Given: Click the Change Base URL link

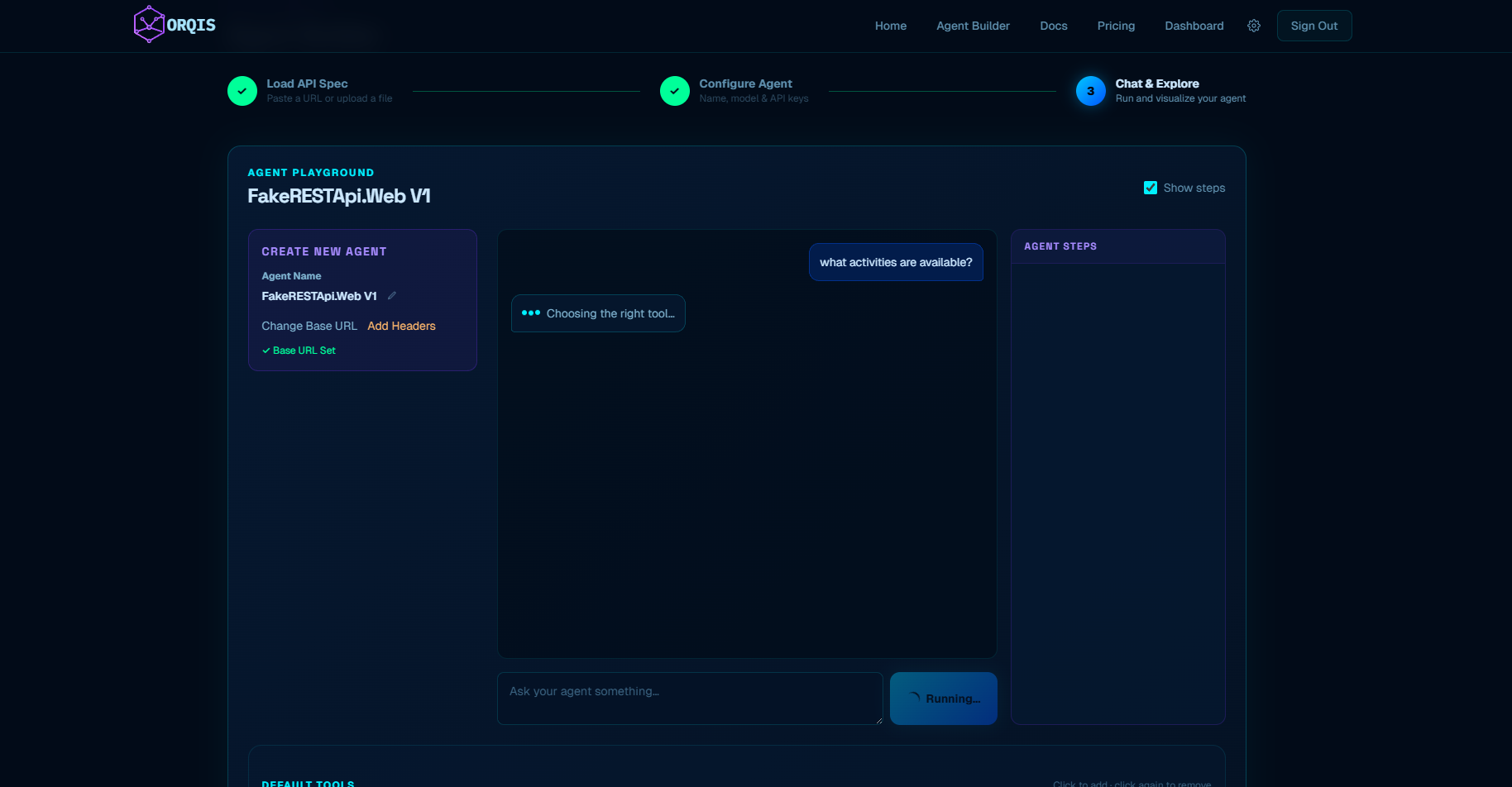Looking at the screenshot, I should [309, 326].
